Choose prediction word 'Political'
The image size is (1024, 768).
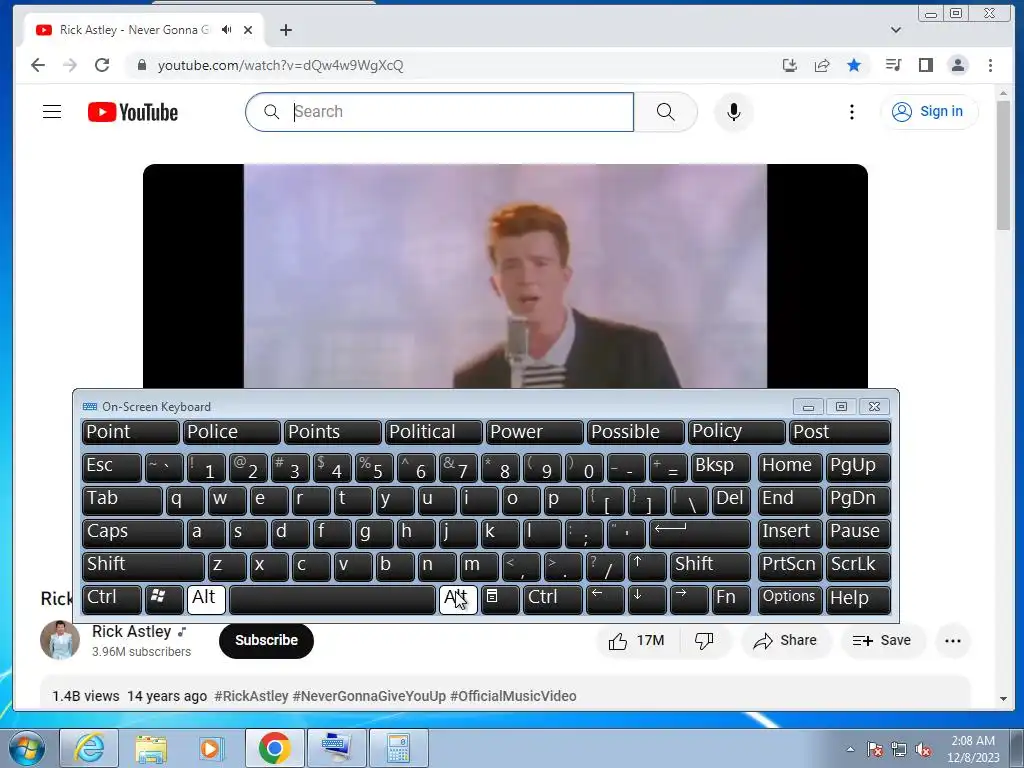pyautogui.click(x=434, y=432)
